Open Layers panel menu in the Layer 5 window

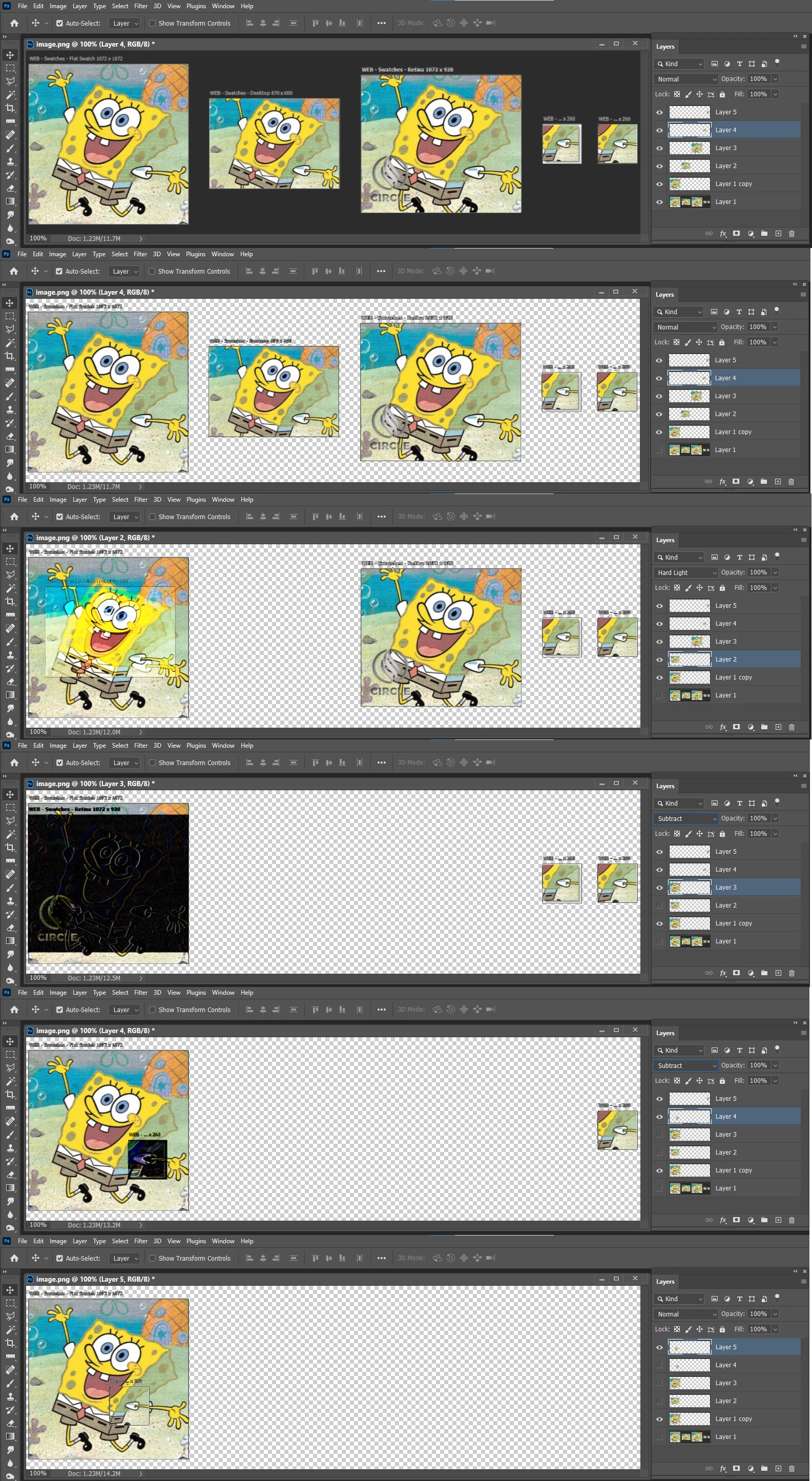coord(803,1282)
